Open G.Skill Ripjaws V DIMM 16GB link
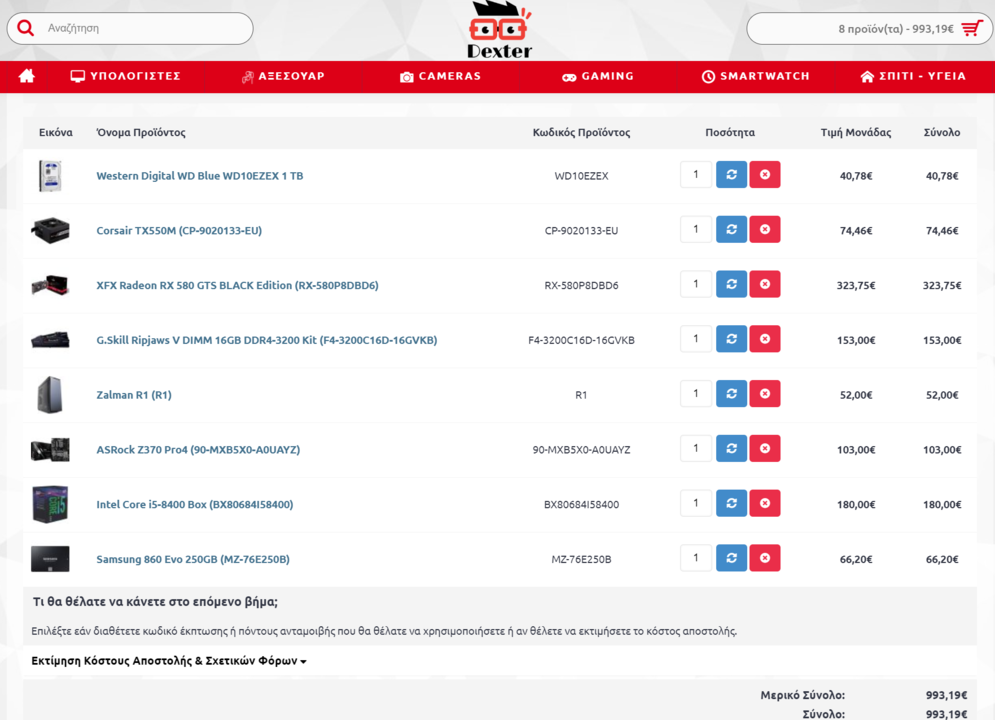This screenshot has width=995, height=720. click(267, 340)
